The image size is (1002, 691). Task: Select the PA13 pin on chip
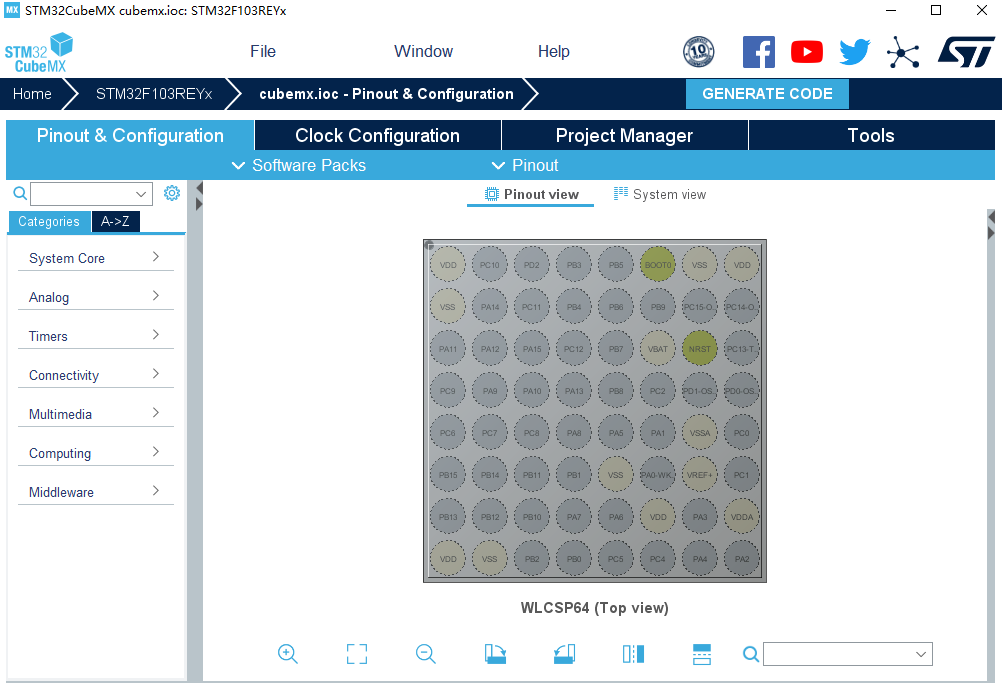(x=574, y=391)
